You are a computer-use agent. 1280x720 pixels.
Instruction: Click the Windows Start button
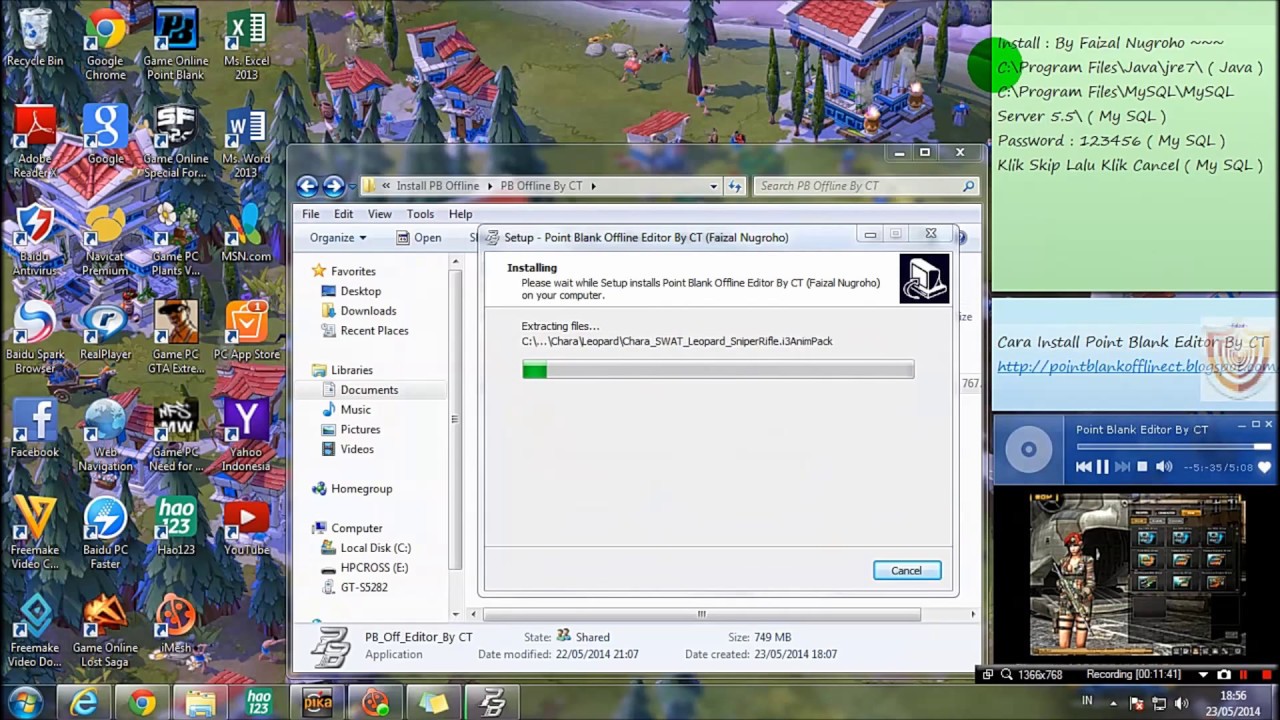click(27, 702)
